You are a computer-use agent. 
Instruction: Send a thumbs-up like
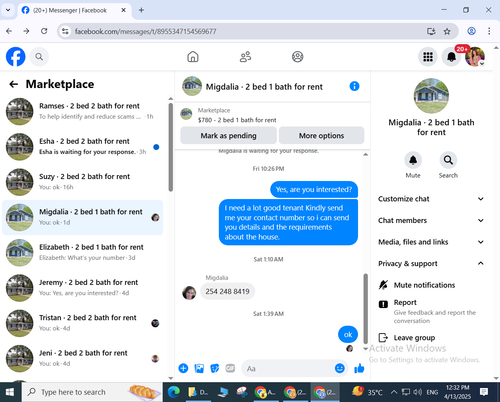[x=359, y=368]
